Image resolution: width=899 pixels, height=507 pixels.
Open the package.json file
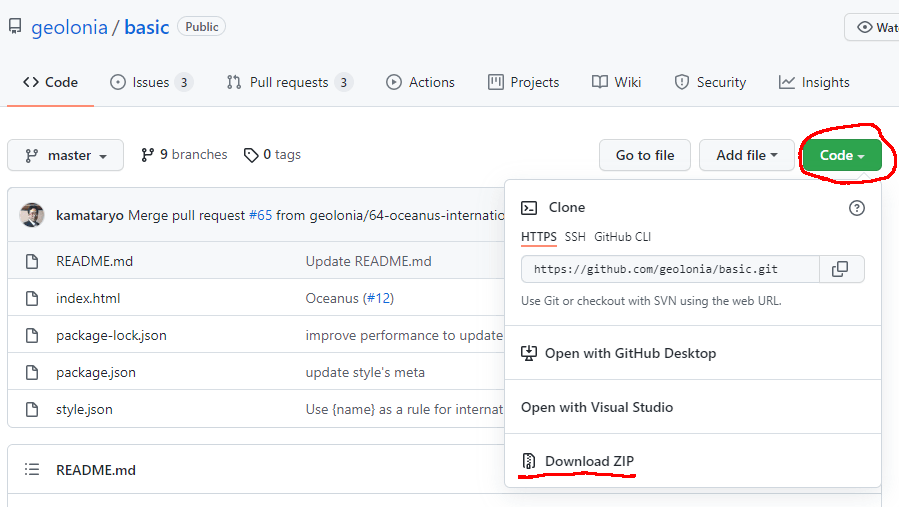tap(96, 372)
